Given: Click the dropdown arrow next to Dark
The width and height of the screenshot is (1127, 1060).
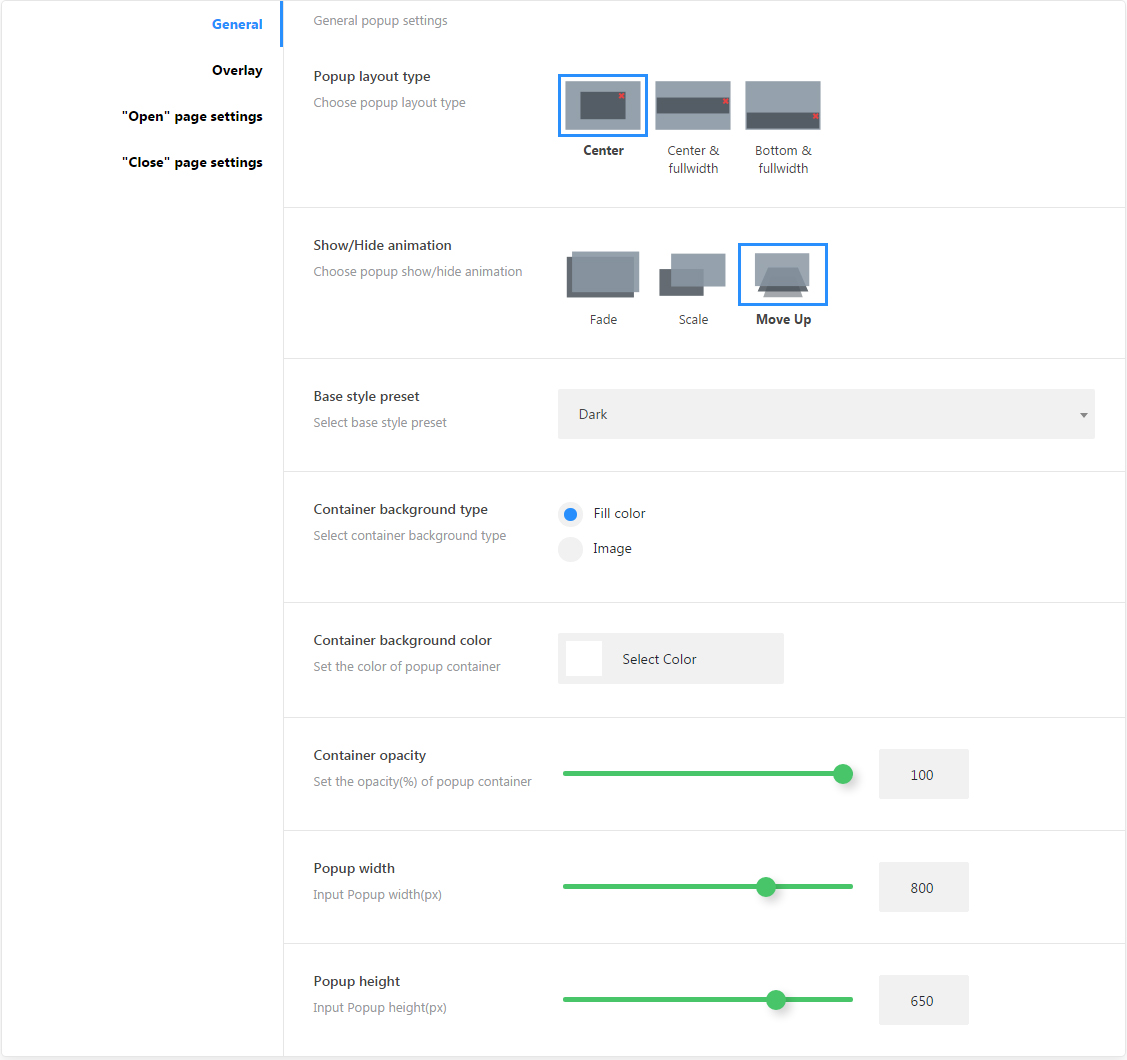Looking at the screenshot, I should [x=1083, y=415].
